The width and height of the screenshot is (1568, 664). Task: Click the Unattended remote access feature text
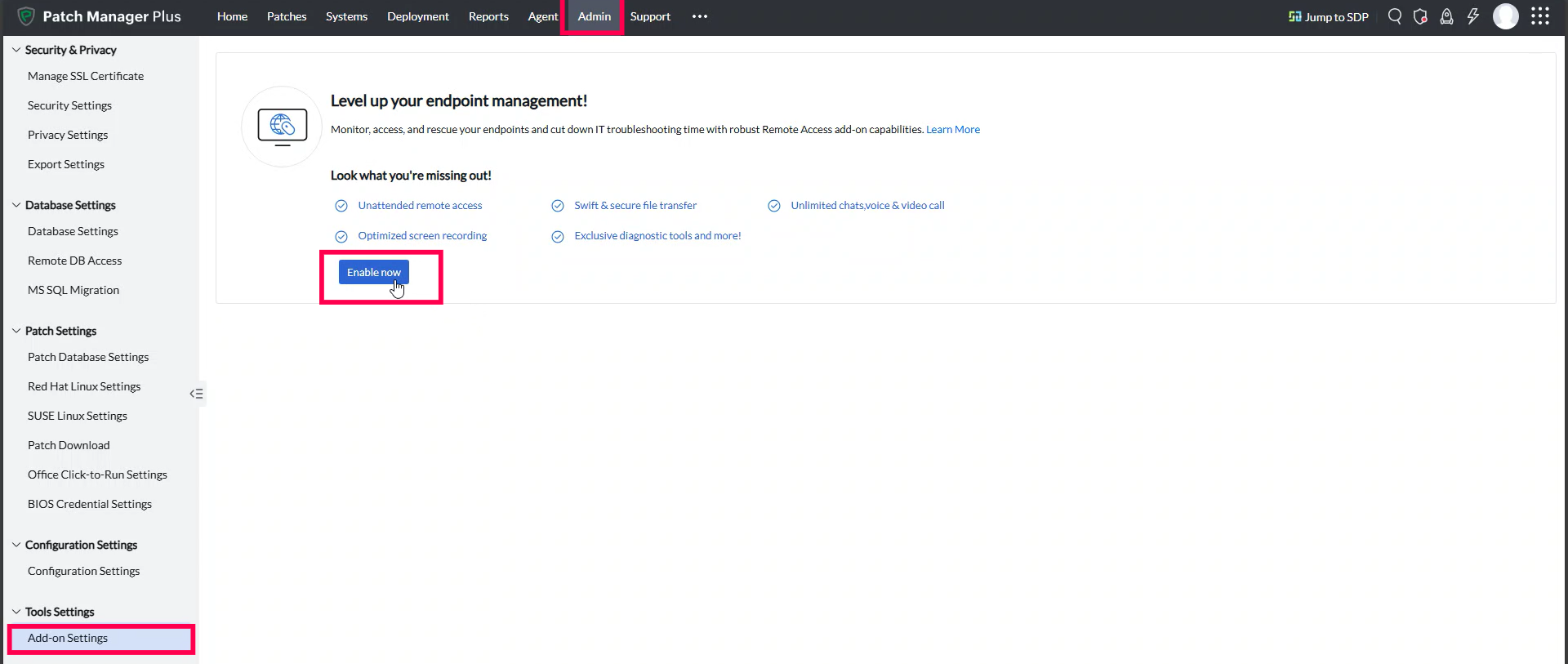point(420,206)
